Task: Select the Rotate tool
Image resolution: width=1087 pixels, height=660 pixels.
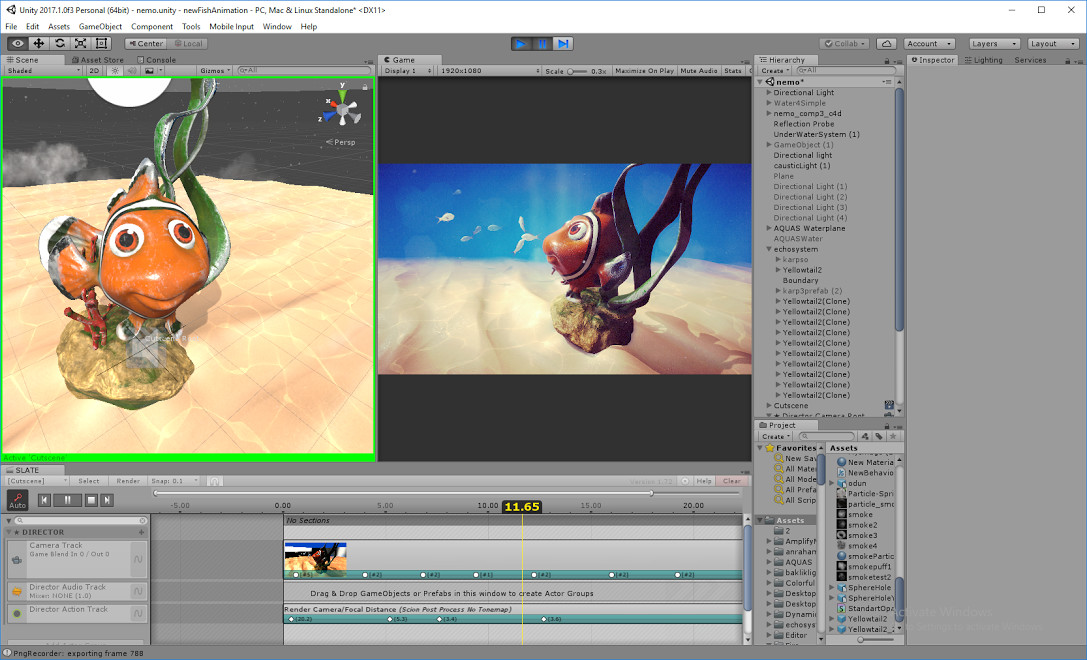Action: [60, 43]
